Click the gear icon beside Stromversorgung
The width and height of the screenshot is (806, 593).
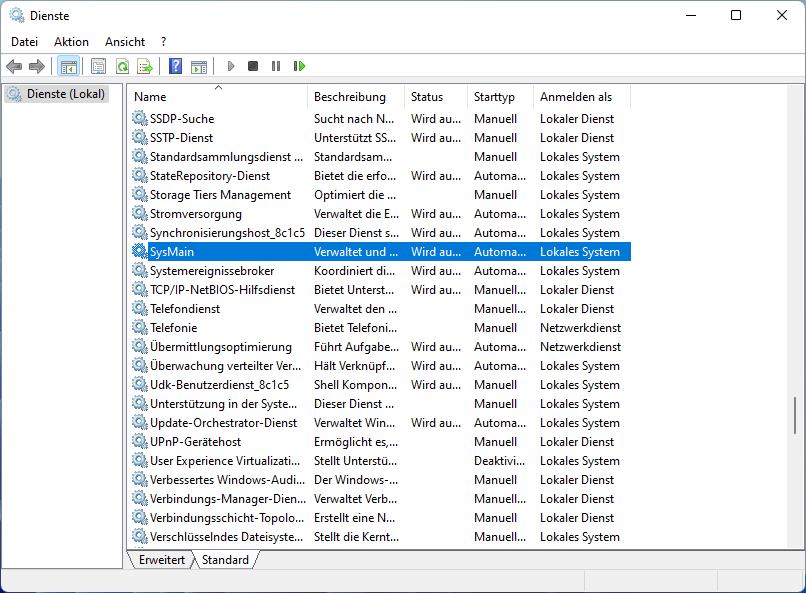140,213
